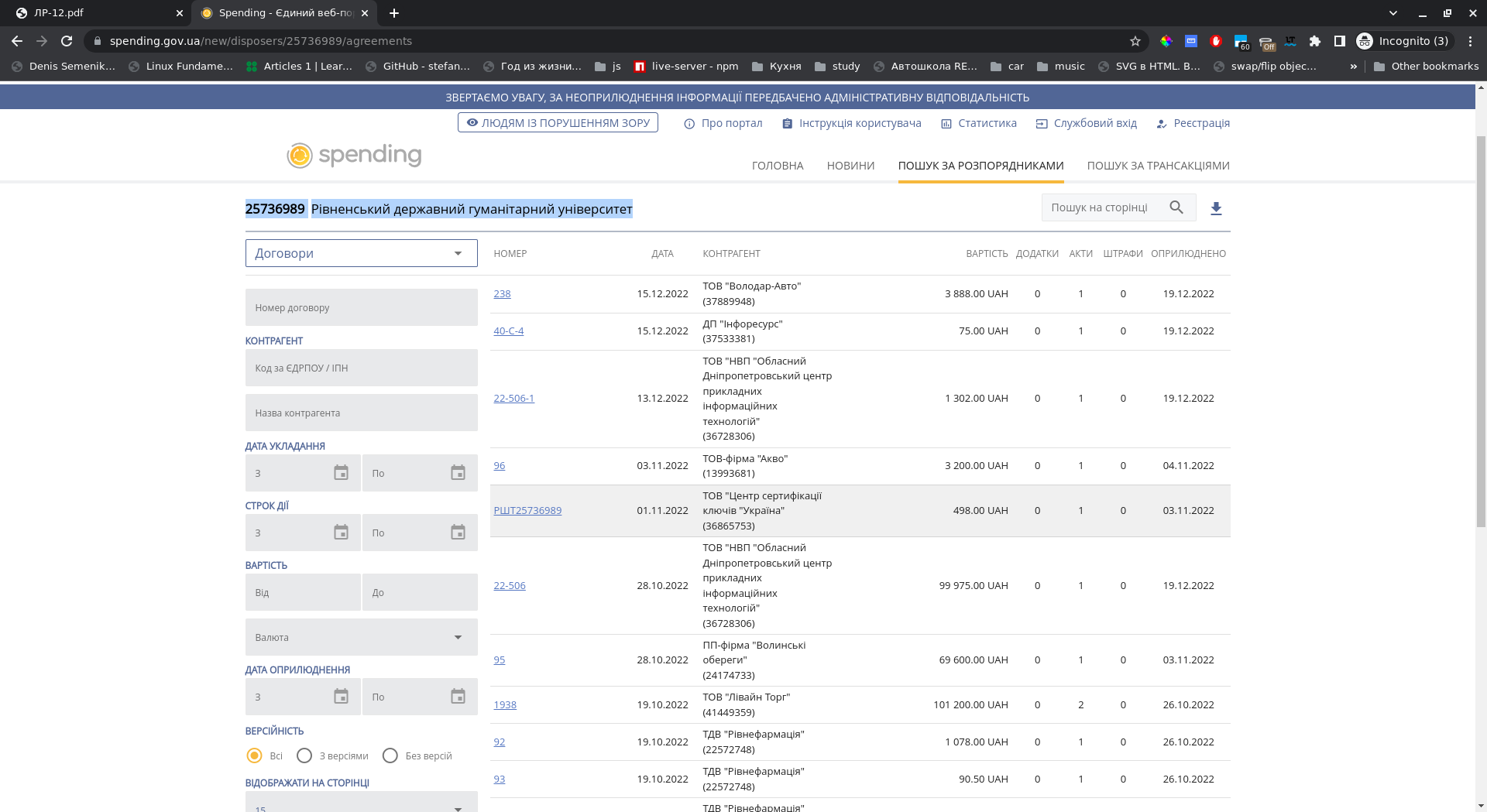Click the magnifier icon in page search
This screenshot has height=812, width=1487.
pos(1176,207)
